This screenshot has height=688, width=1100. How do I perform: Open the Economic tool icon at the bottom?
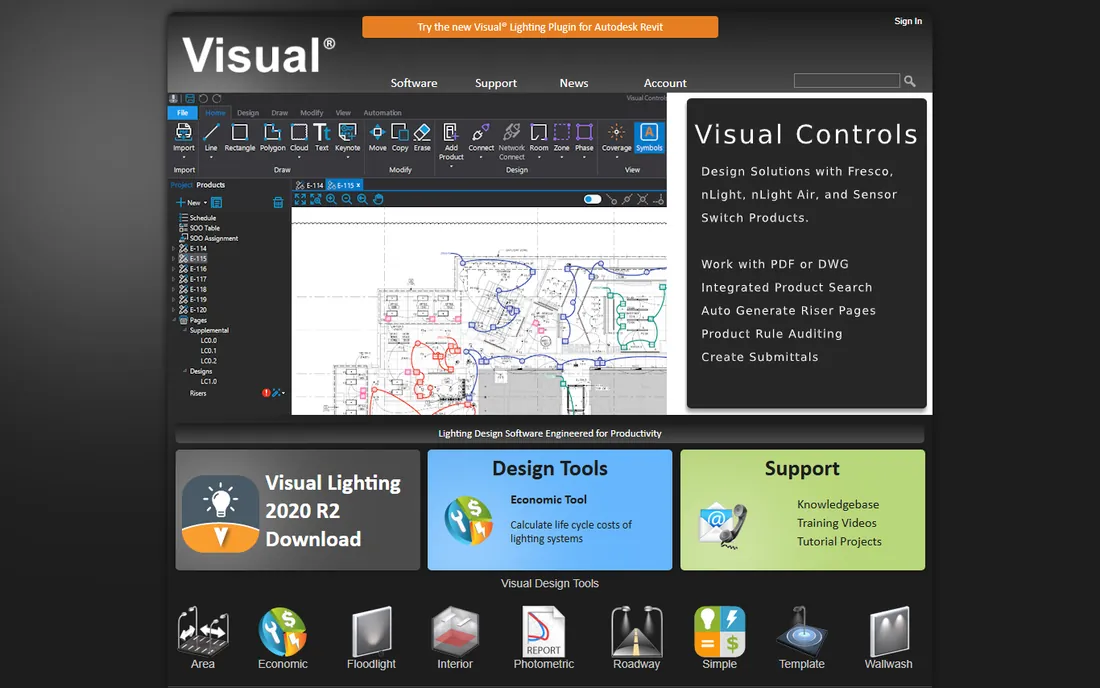pyautogui.click(x=282, y=631)
